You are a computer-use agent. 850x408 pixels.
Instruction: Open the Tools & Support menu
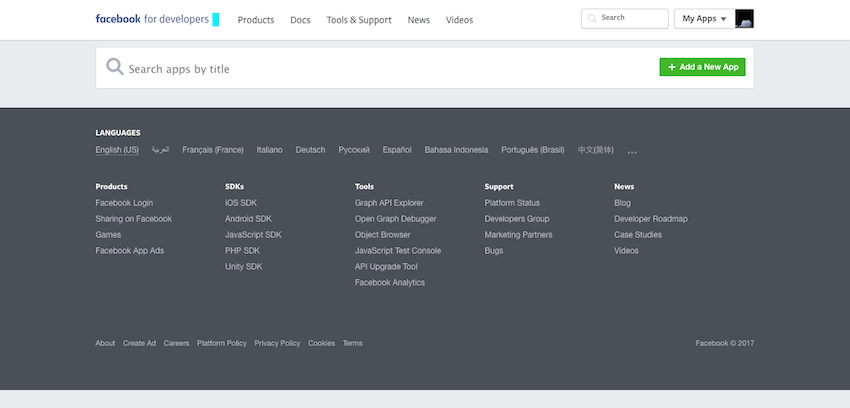tap(359, 20)
